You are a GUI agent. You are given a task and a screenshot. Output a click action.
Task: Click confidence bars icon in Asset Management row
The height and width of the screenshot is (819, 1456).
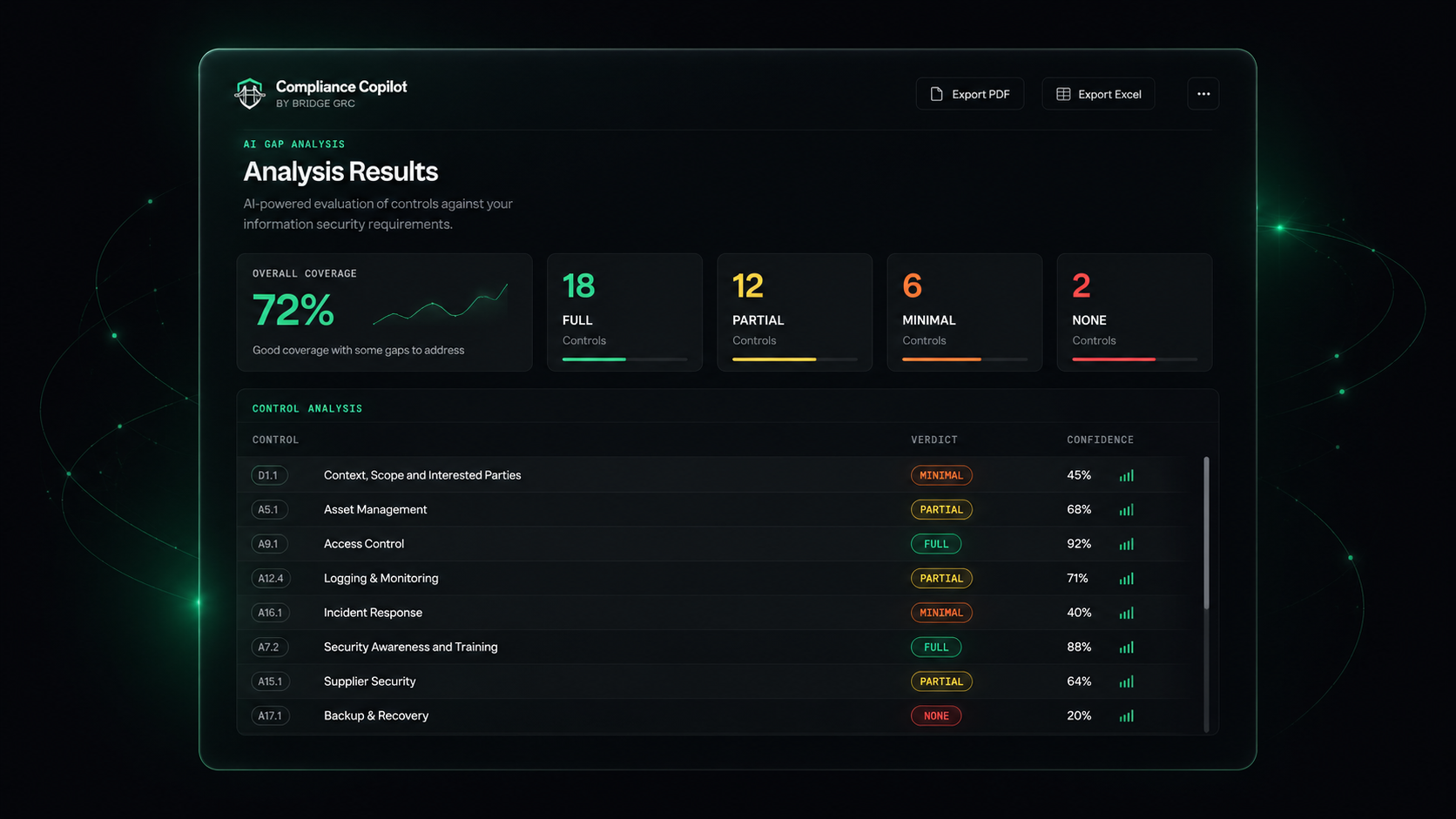click(x=1126, y=509)
